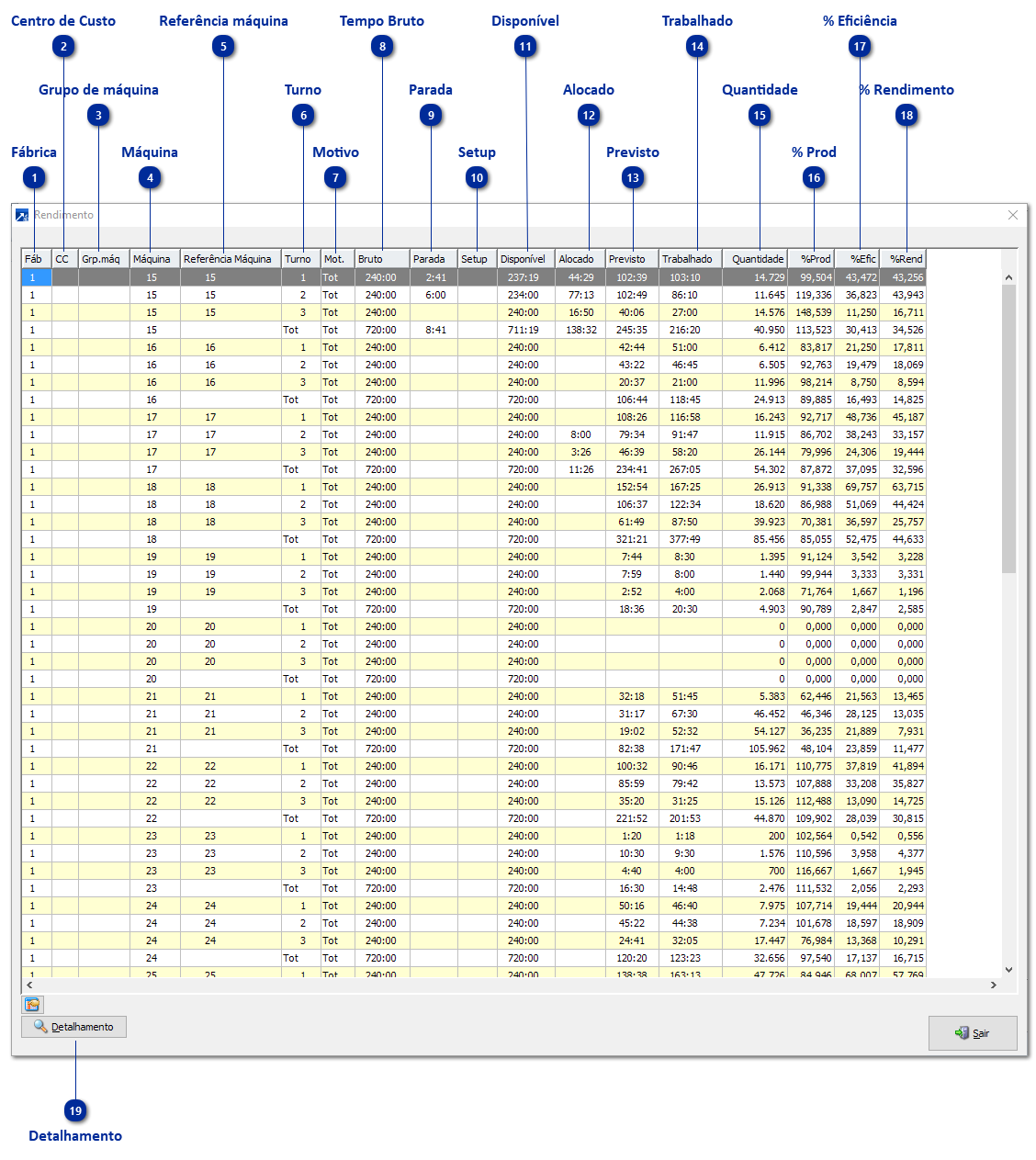Image resolution: width=1036 pixels, height=1160 pixels.
Task: Click the %Rend column header
Action: pos(903,259)
